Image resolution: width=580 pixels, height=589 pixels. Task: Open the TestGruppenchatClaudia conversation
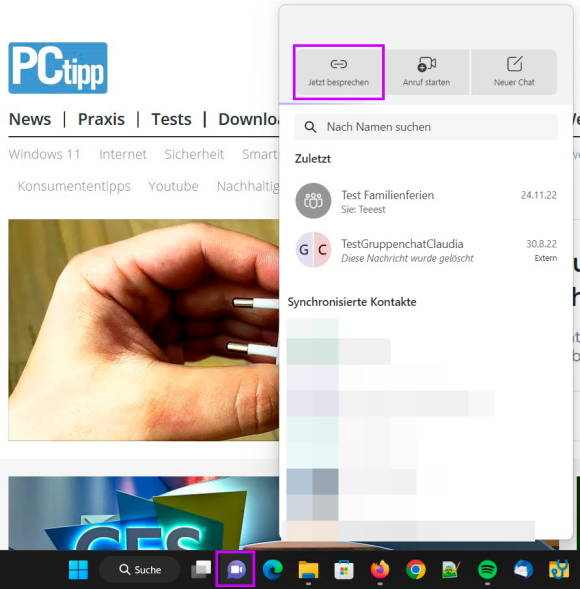pos(426,250)
